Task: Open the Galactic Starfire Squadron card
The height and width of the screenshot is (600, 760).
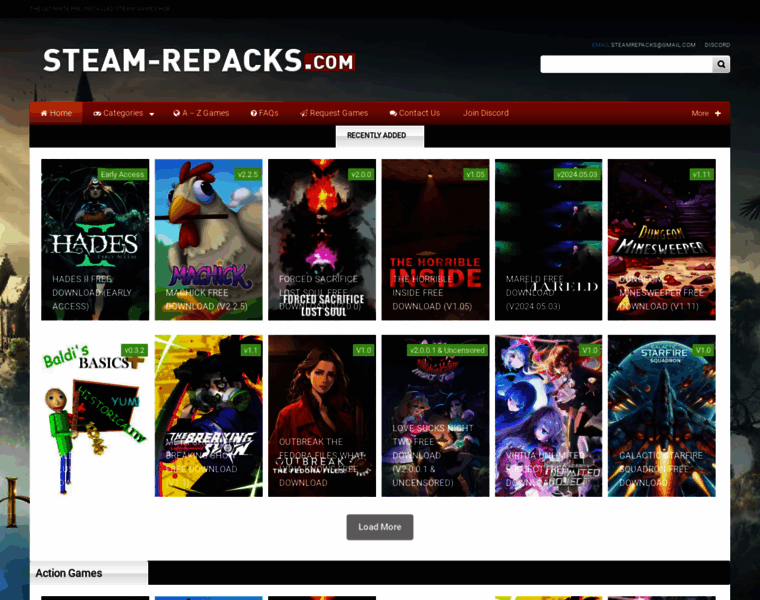Action: pos(662,416)
